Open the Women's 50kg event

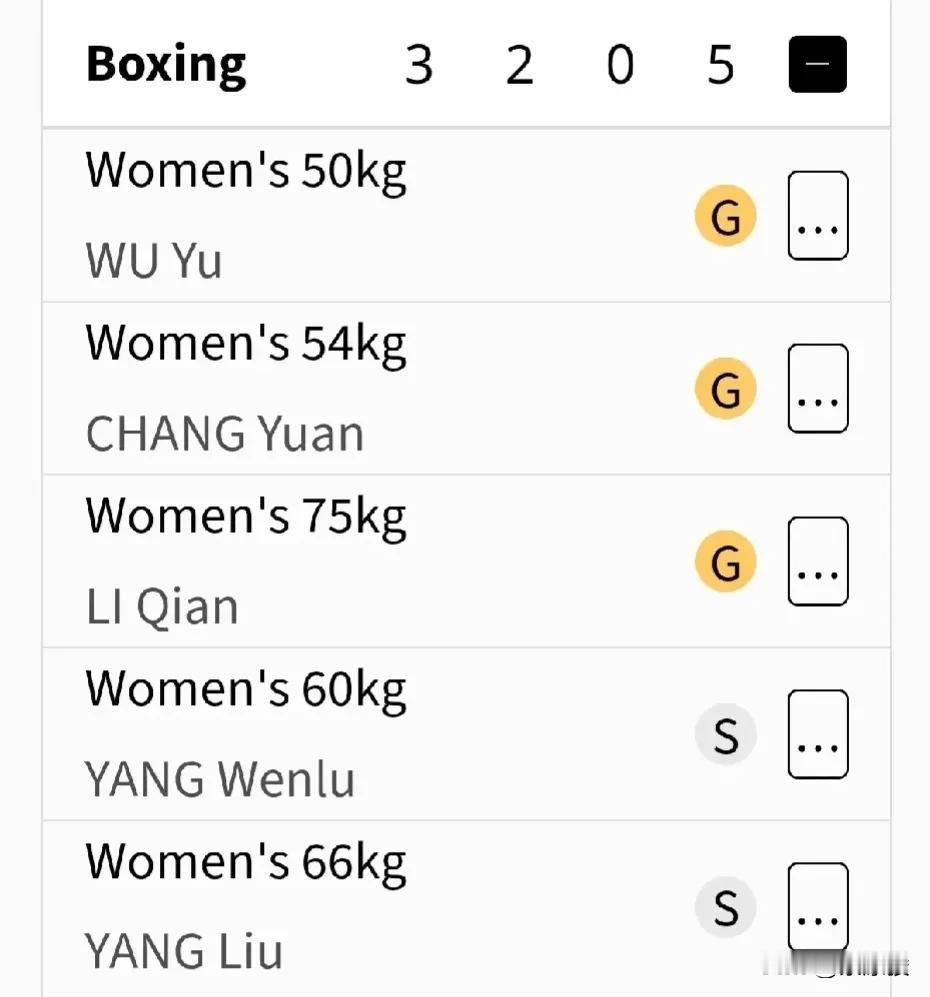pos(246,171)
